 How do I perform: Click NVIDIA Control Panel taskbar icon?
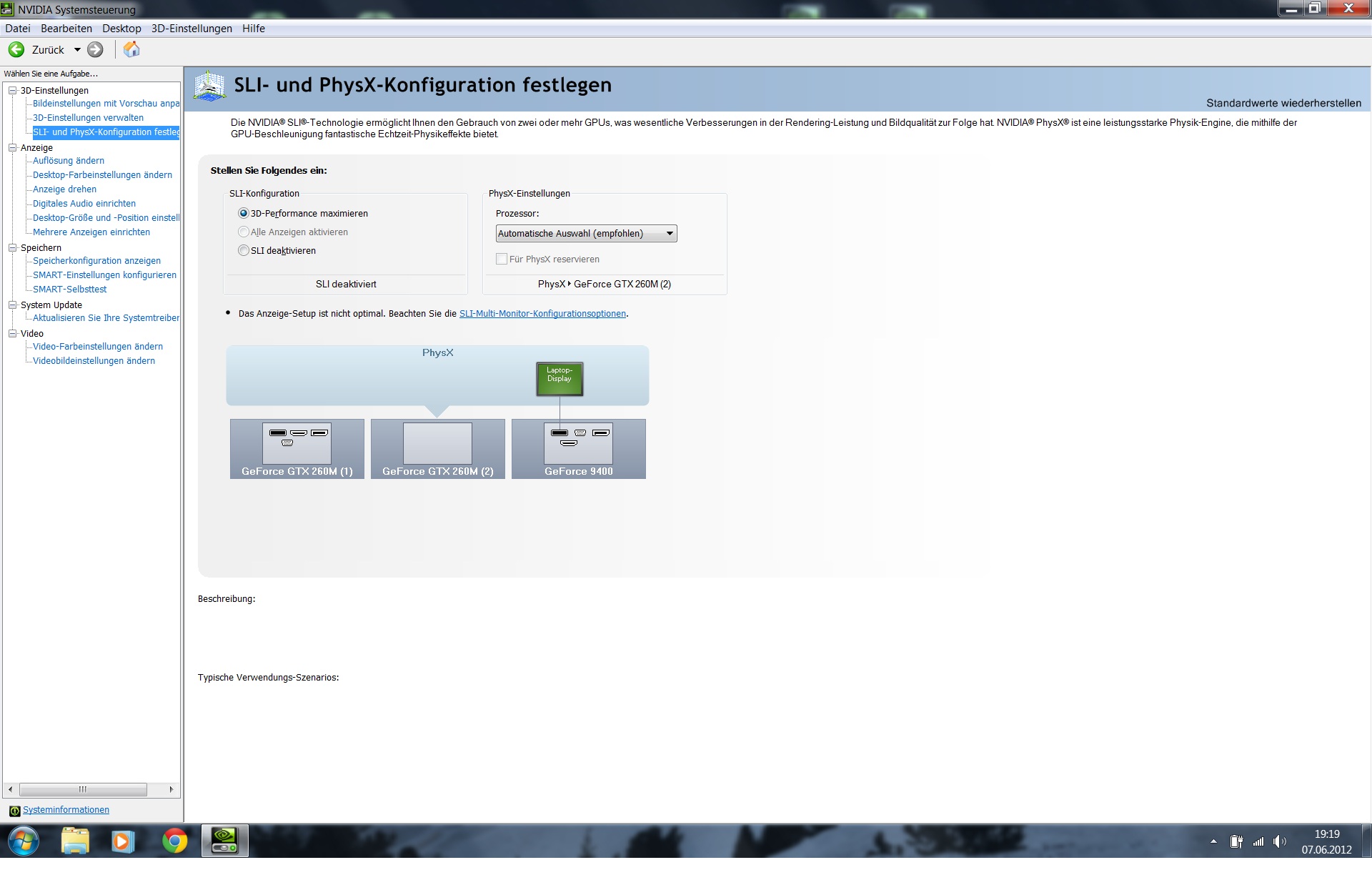225,841
